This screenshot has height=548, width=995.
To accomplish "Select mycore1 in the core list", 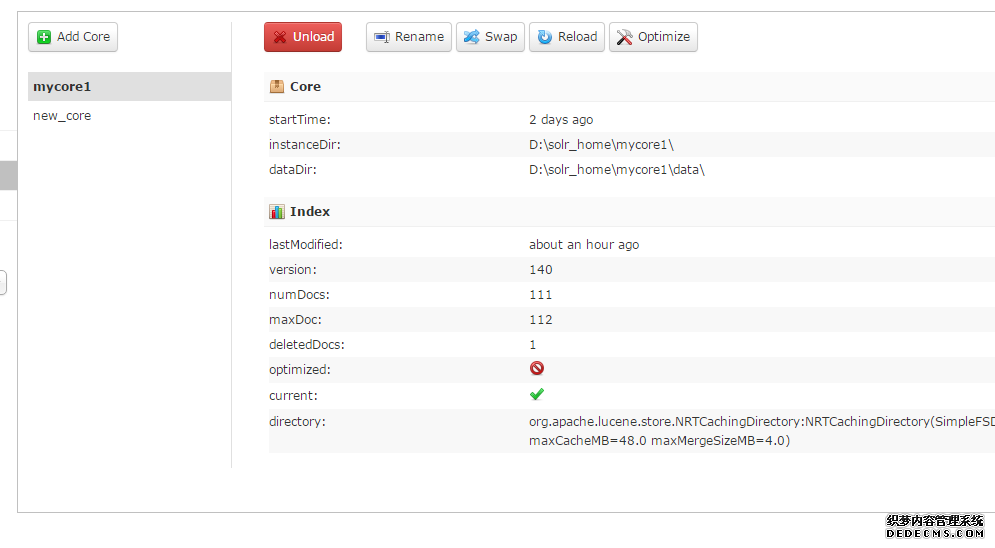I will 61,87.
